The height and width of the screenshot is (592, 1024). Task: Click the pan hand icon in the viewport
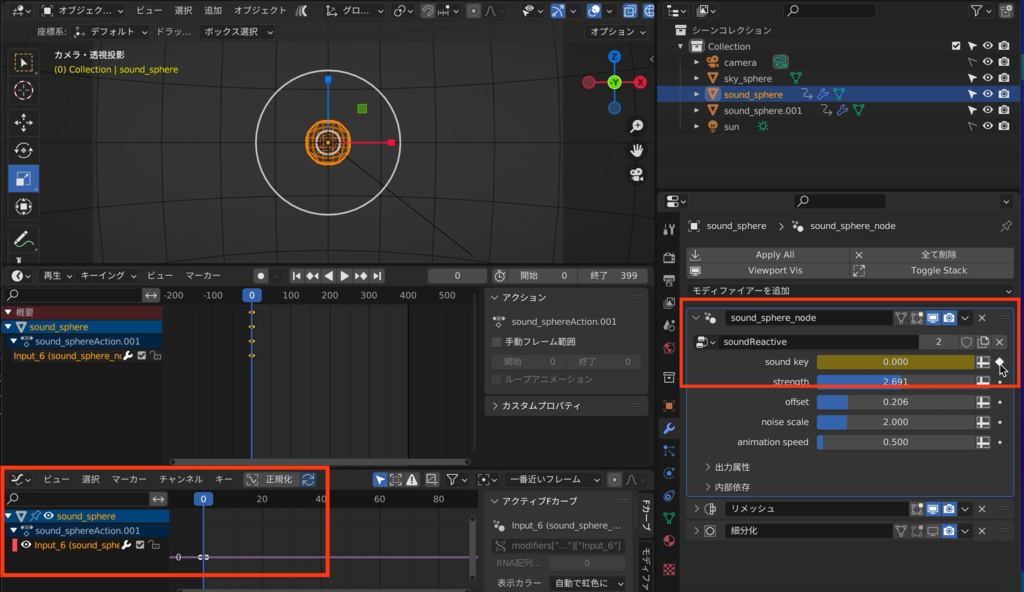point(637,151)
